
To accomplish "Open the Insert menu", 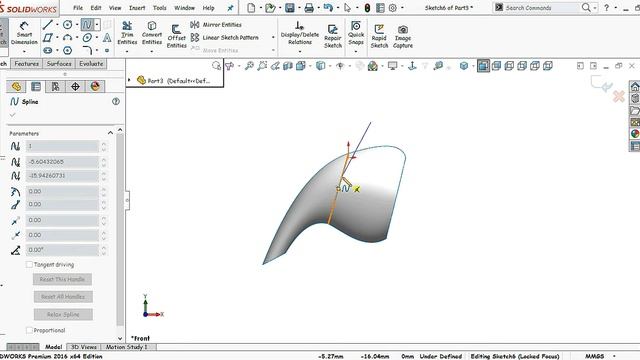I will [x=137, y=8].
